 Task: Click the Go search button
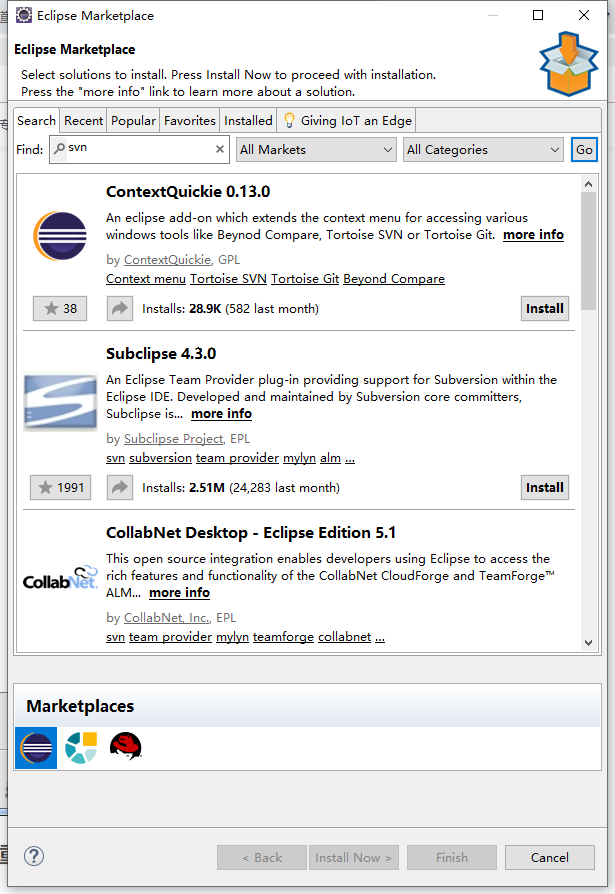pos(584,149)
